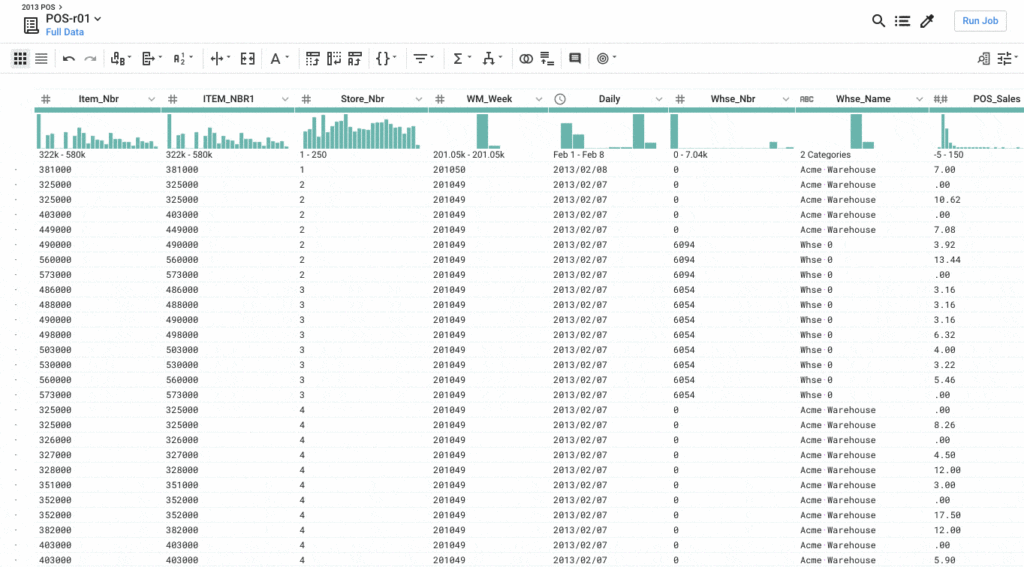Open the display options sliders icon
This screenshot has width=1024, height=567.
tap(1008, 59)
